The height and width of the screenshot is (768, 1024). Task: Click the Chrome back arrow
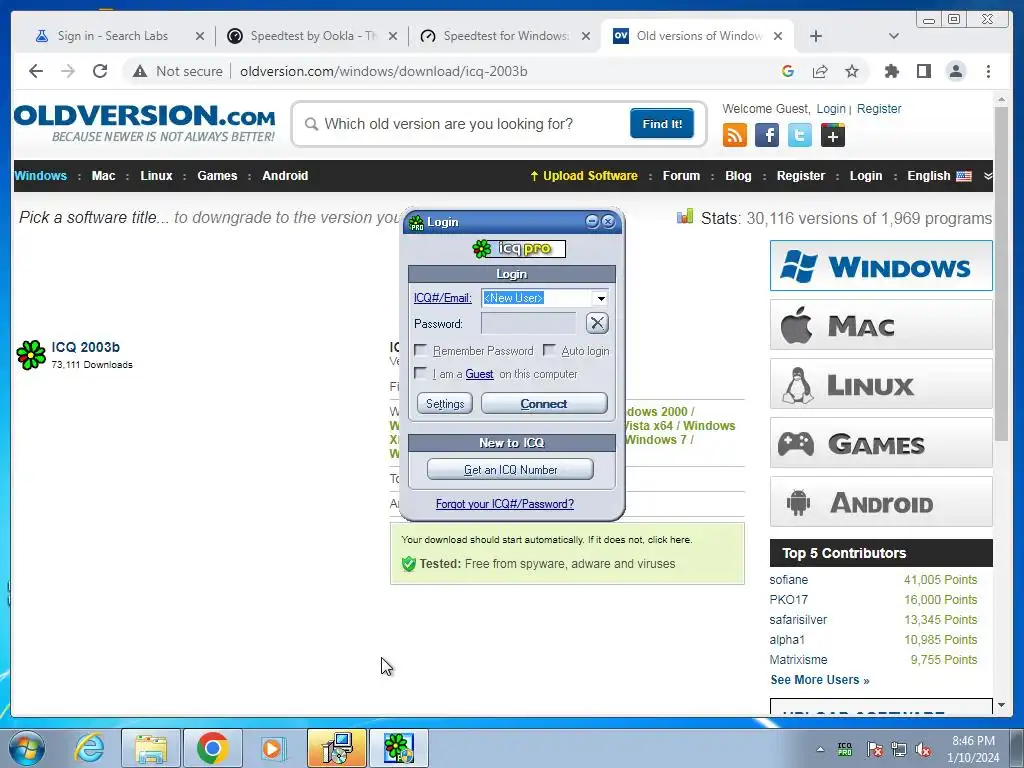coord(36,71)
